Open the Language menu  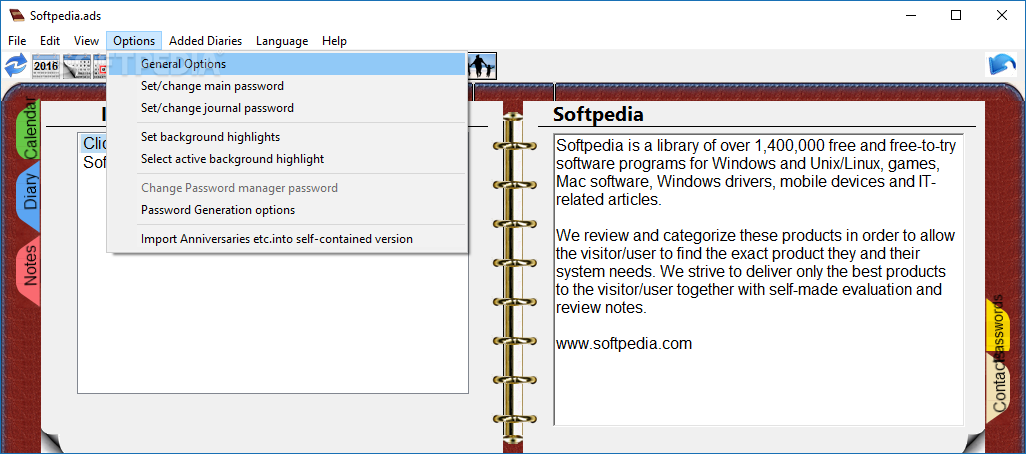[x=282, y=41]
